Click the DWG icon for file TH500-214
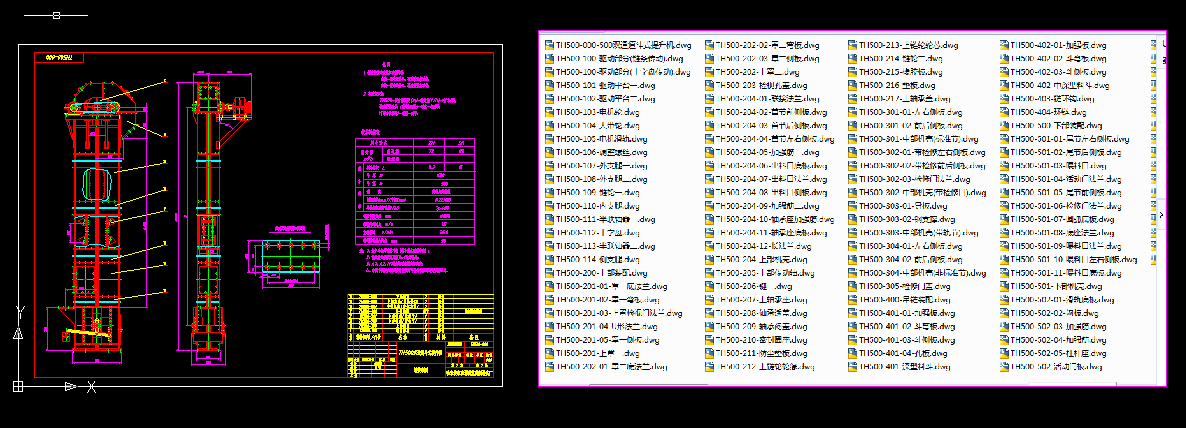 (853, 59)
